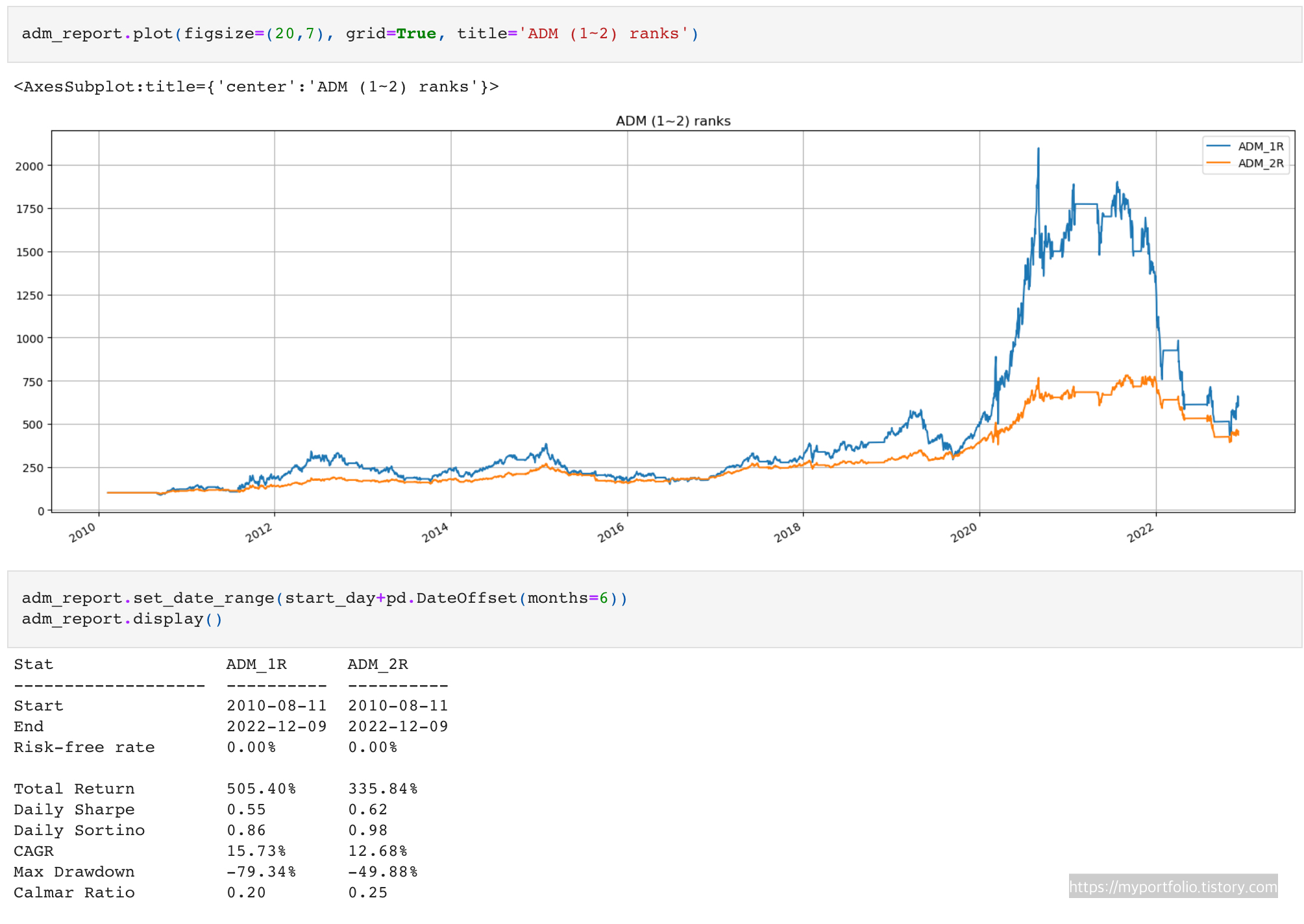This screenshot has width=1304, height=924.
Task: Click the 2000 y-axis tick label
Action: 29,166
